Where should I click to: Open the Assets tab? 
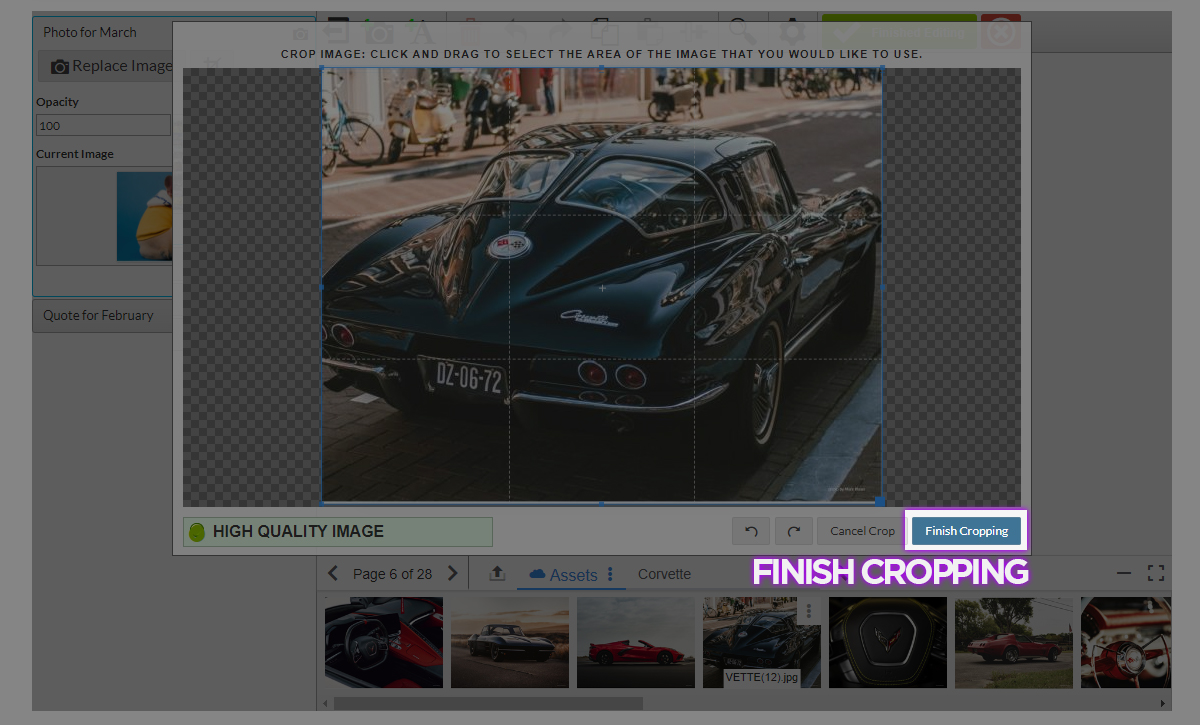click(x=563, y=575)
